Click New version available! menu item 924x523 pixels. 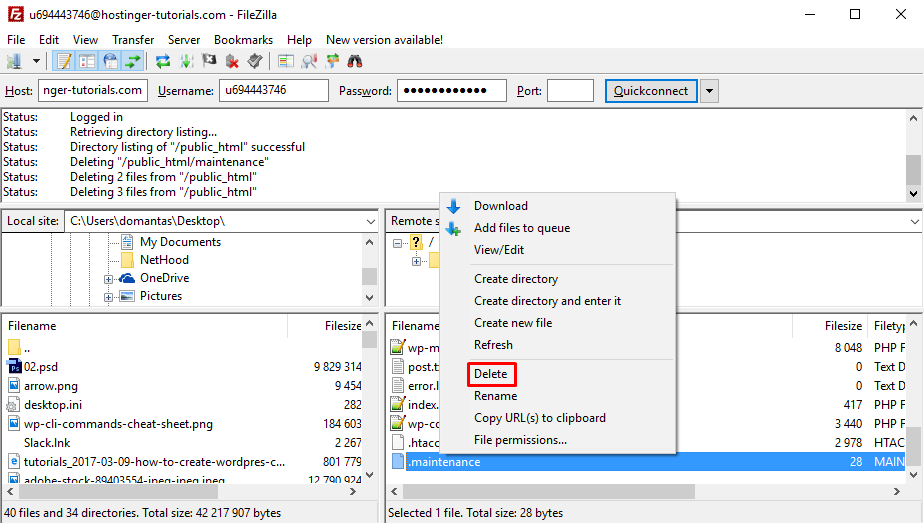click(384, 39)
